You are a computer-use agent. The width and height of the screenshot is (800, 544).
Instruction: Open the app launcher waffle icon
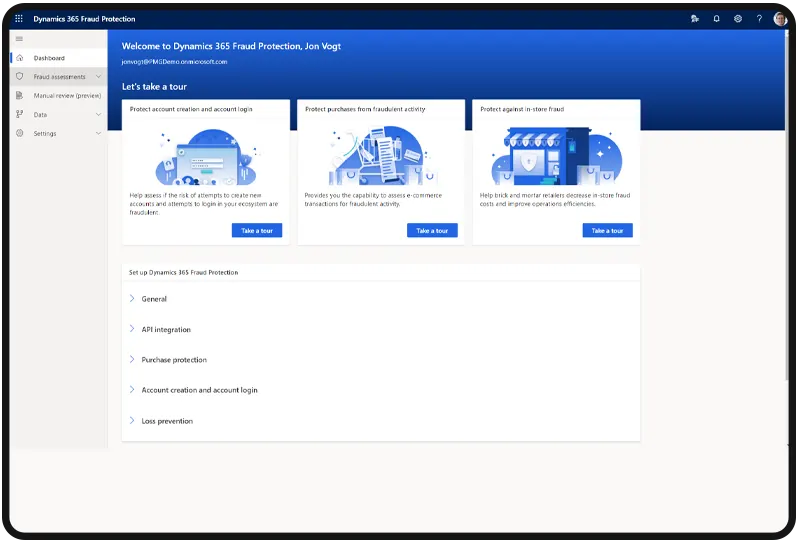click(x=18, y=18)
